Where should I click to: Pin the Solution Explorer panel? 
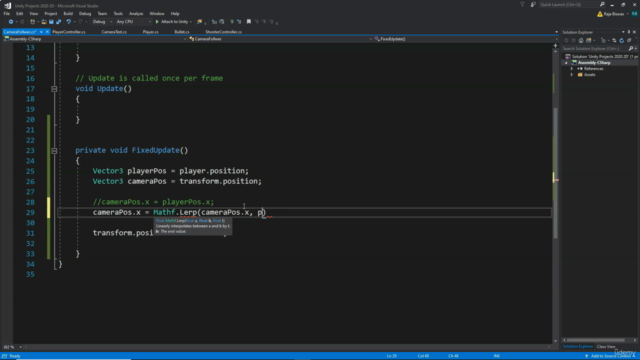(629, 32)
